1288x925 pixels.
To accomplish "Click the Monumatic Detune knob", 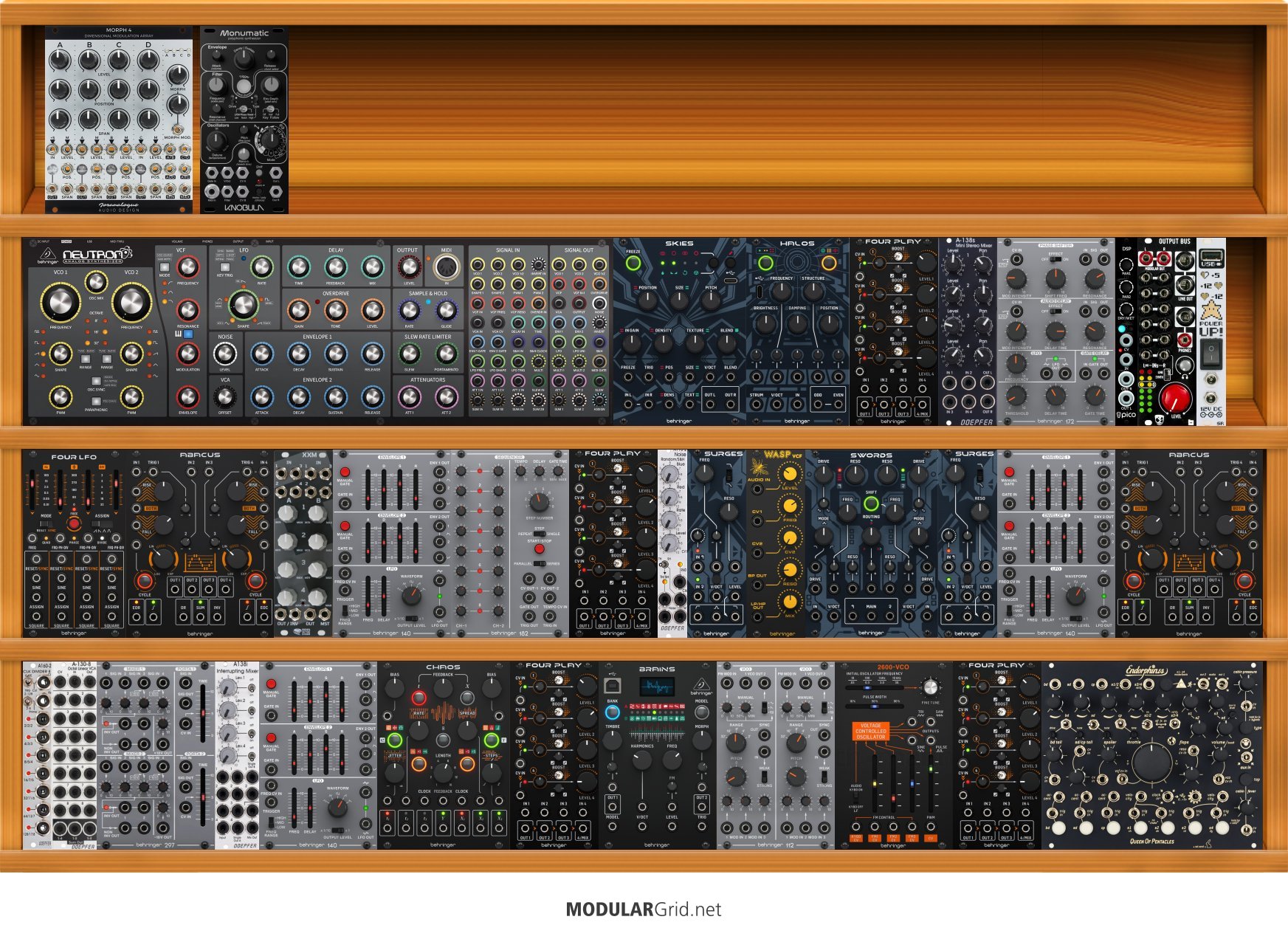I will tap(217, 141).
